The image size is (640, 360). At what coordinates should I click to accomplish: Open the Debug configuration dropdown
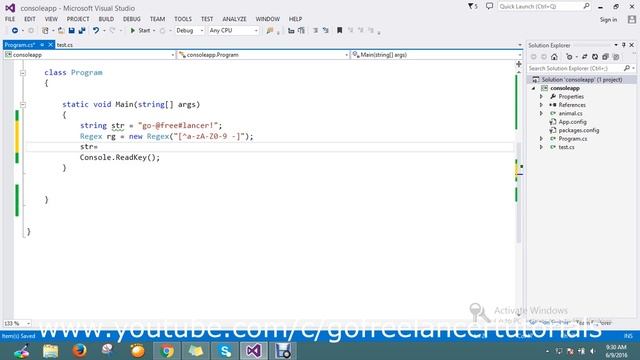pyautogui.click(x=189, y=31)
